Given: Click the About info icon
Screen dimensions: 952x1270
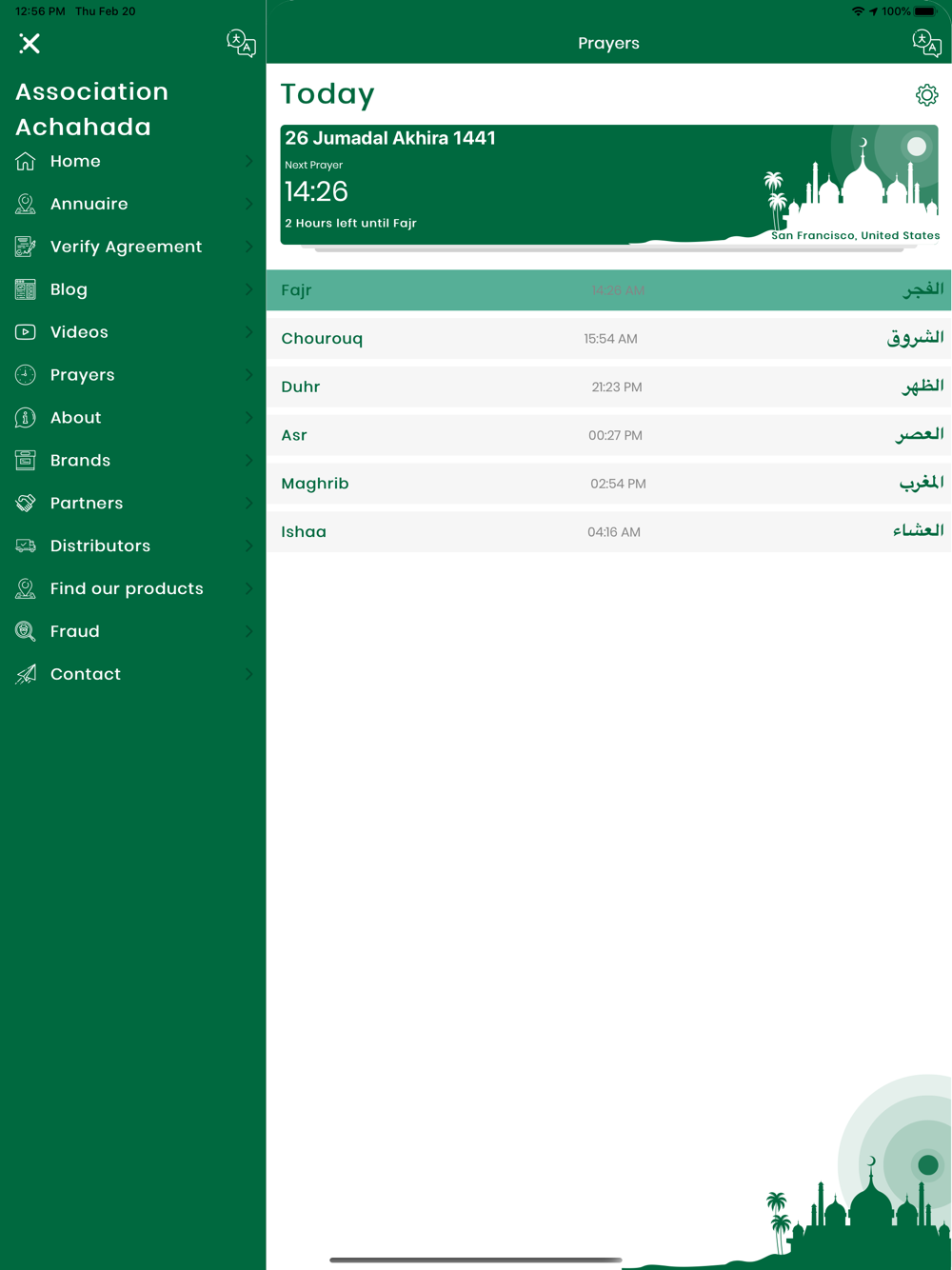Looking at the screenshot, I should (26, 418).
